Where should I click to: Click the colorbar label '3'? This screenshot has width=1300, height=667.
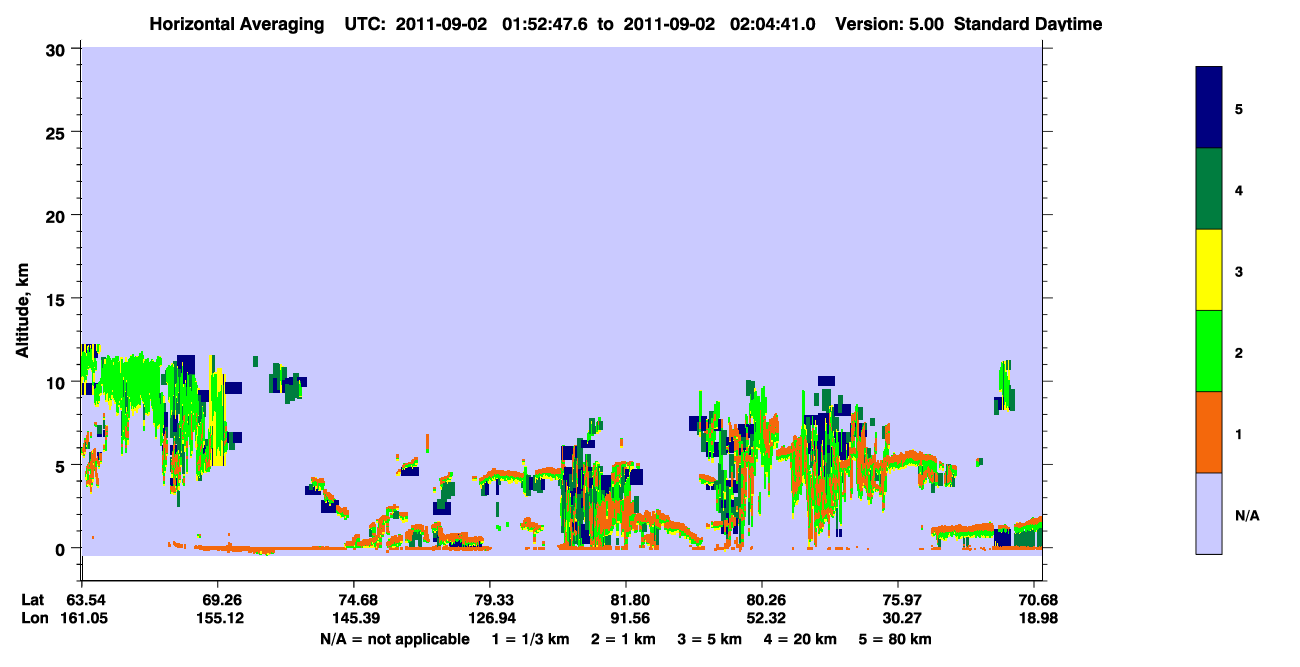[1239, 271]
